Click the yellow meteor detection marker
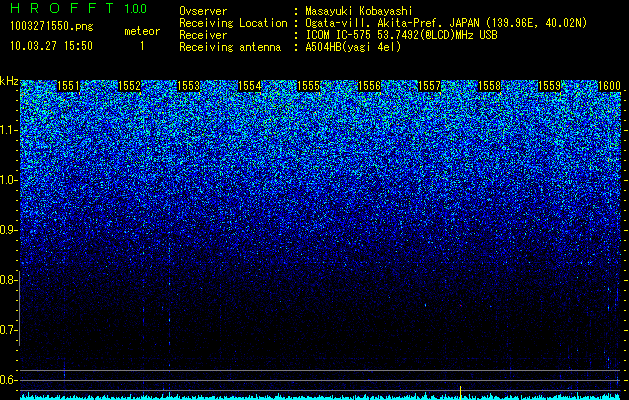Screen dimensions: 629x400 click(461, 392)
